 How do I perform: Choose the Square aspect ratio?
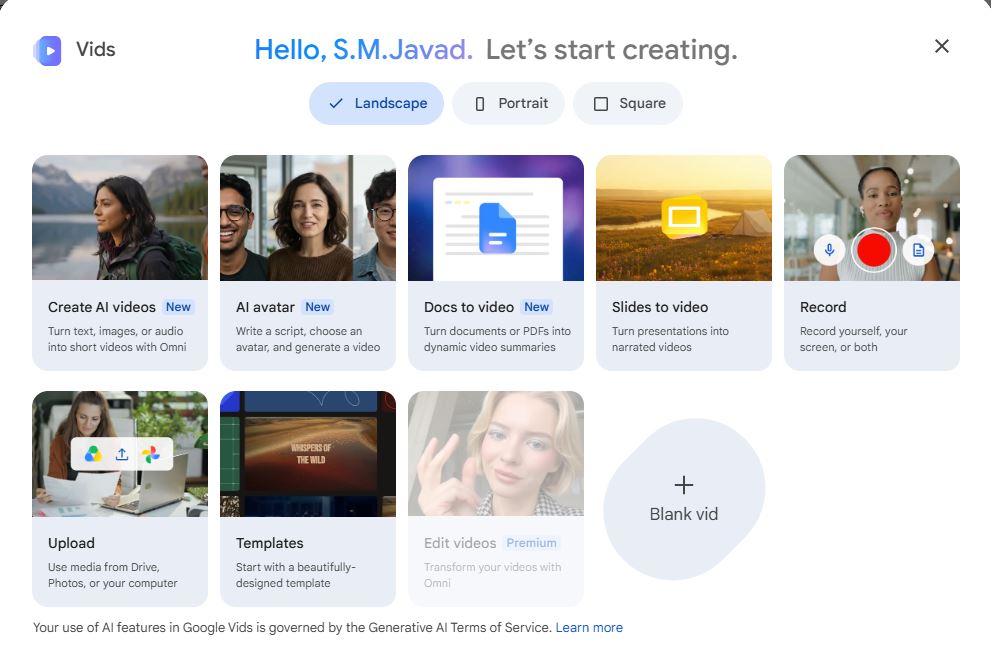click(628, 103)
